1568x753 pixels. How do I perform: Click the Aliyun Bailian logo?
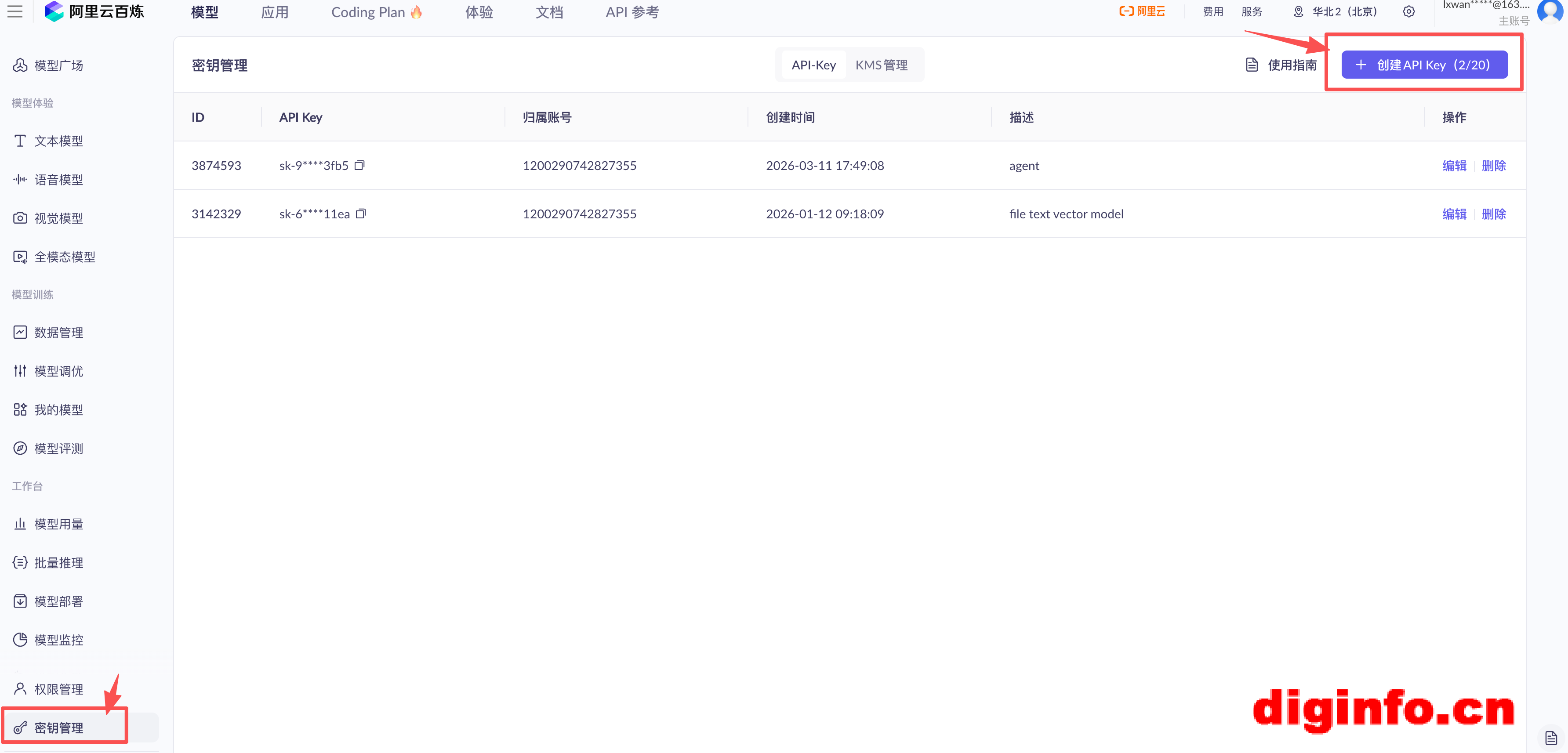coord(95,11)
